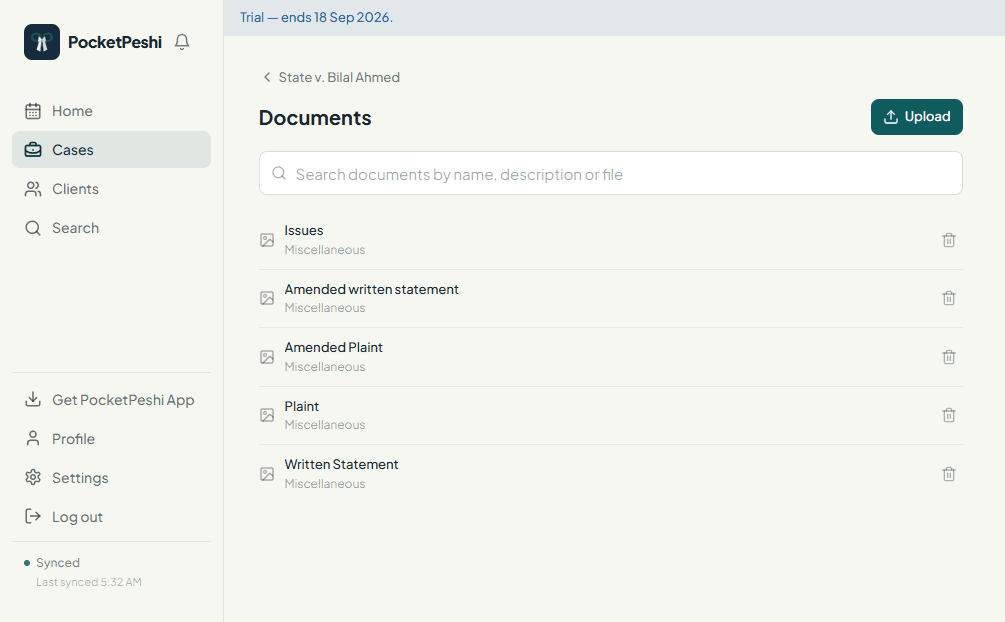
Task: Click the PocketPeshi brand name
Action: [115, 42]
